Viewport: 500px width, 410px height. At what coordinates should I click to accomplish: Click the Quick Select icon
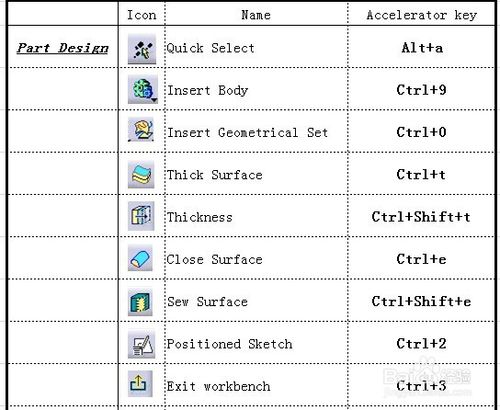pos(142,49)
